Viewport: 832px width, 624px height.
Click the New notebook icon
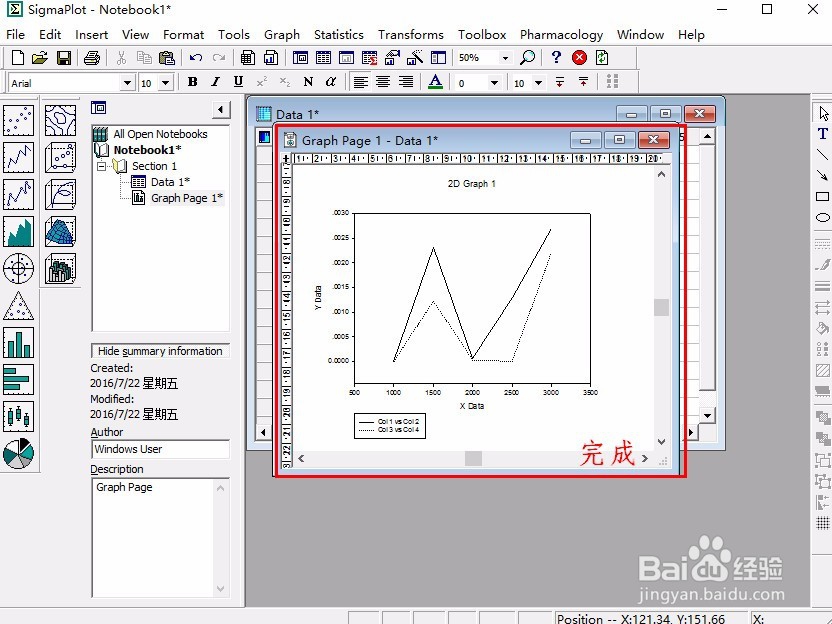[18, 57]
